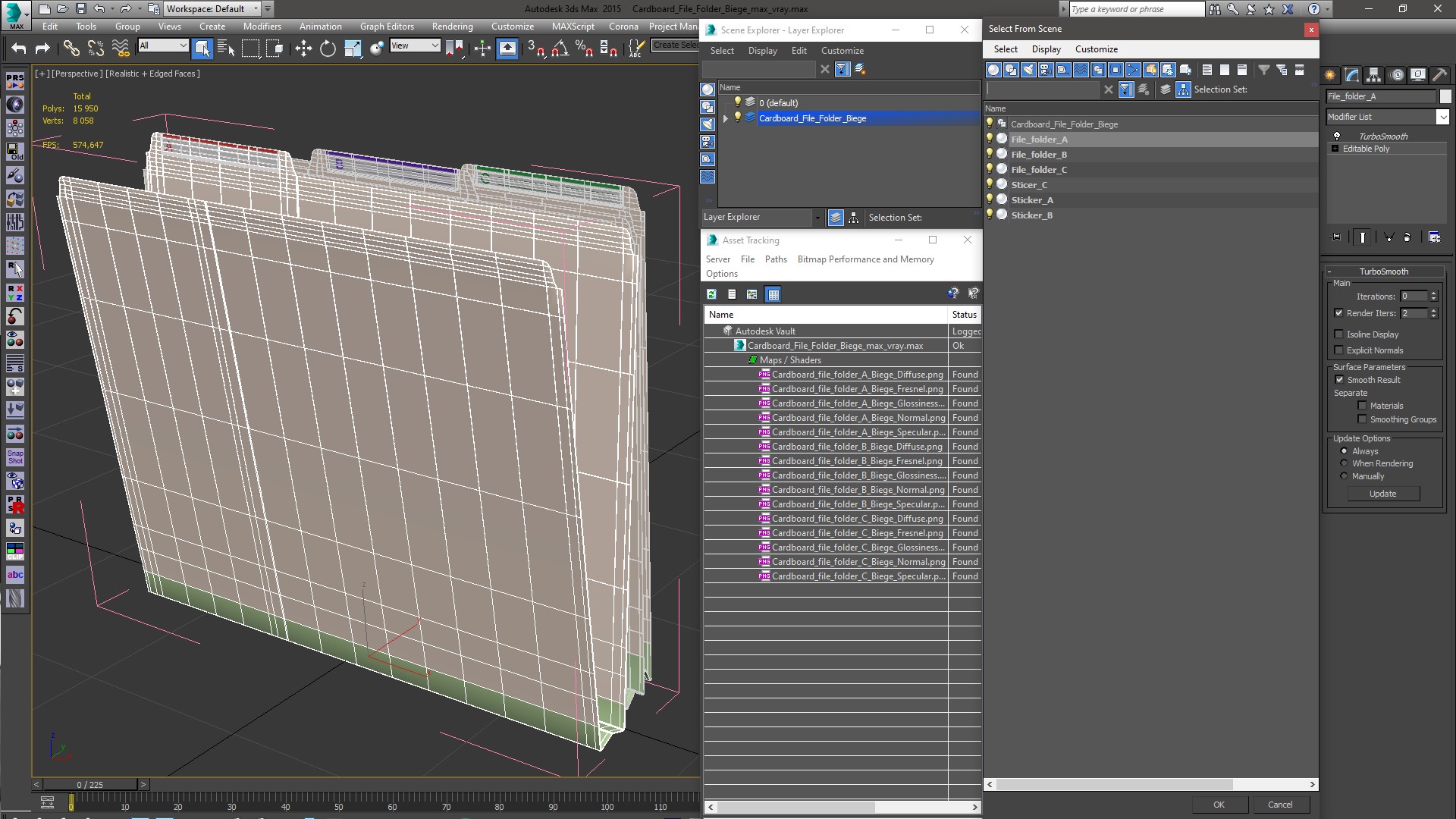This screenshot has width=1456, height=819.
Task: Open the Graph Editors menu
Action: tap(387, 27)
